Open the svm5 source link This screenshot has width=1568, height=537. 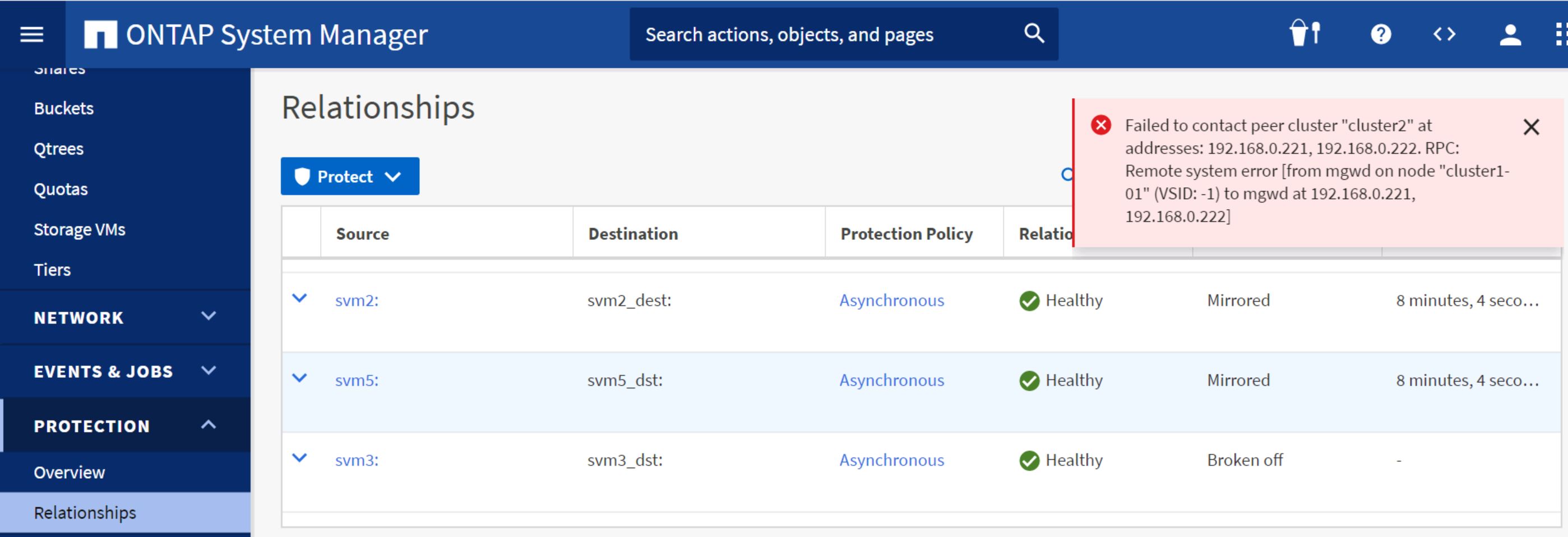[x=357, y=381]
